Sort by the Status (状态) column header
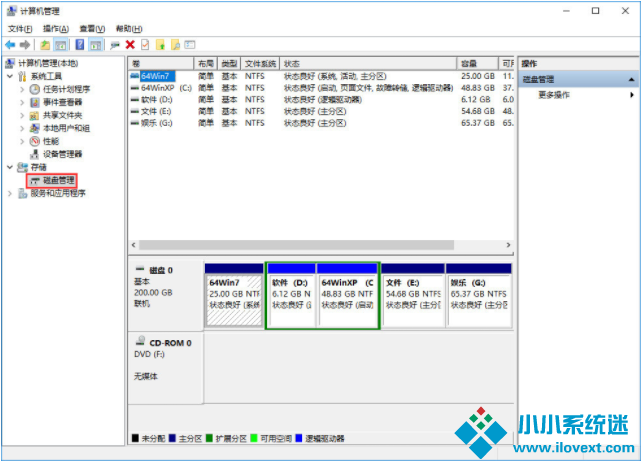Image resolution: width=643 pixels, height=464 pixels. [368, 64]
